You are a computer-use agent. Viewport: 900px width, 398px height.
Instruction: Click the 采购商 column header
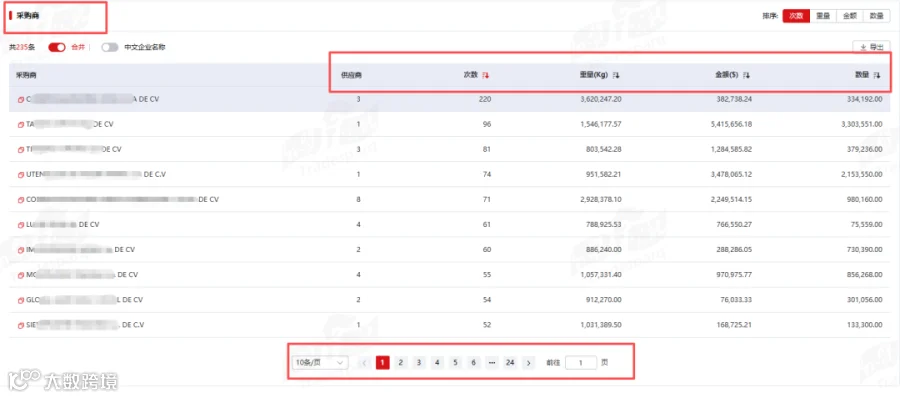click(x=25, y=75)
